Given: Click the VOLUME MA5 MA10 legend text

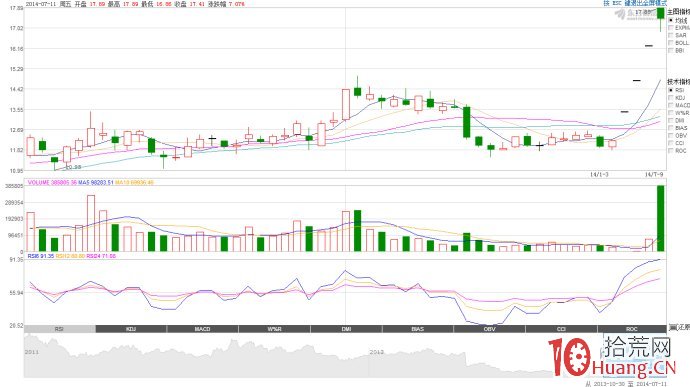Looking at the screenshot, I should point(91,182).
